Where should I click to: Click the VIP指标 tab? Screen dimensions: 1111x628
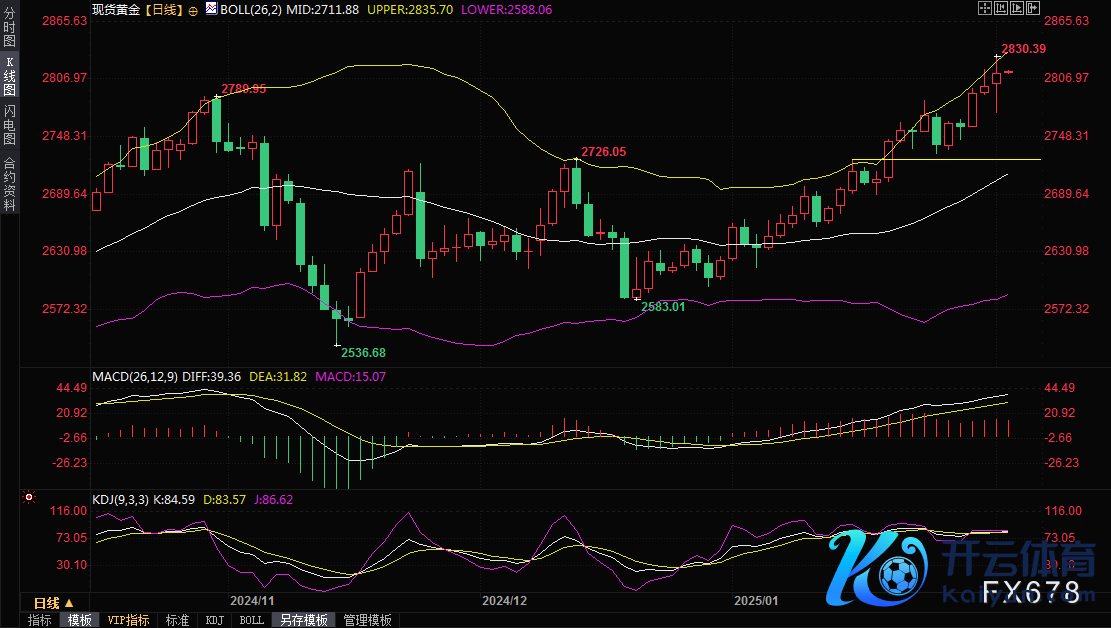click(128, 620)
